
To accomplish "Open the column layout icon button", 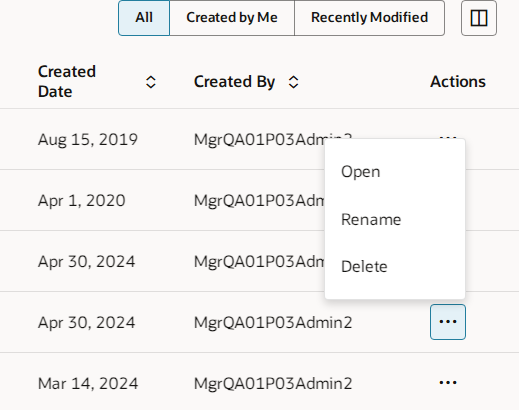I will (479, 18).
